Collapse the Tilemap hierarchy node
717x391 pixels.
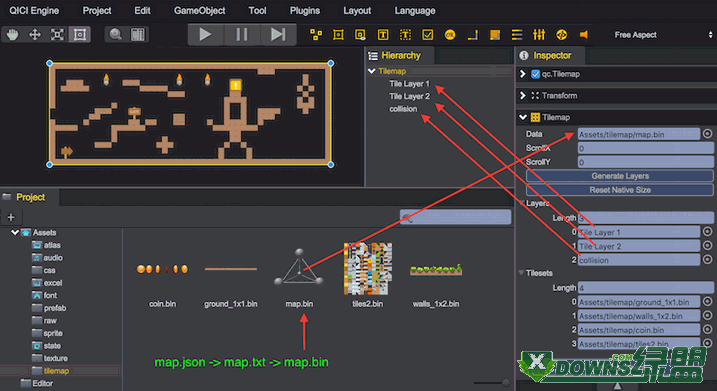point(372,71)
